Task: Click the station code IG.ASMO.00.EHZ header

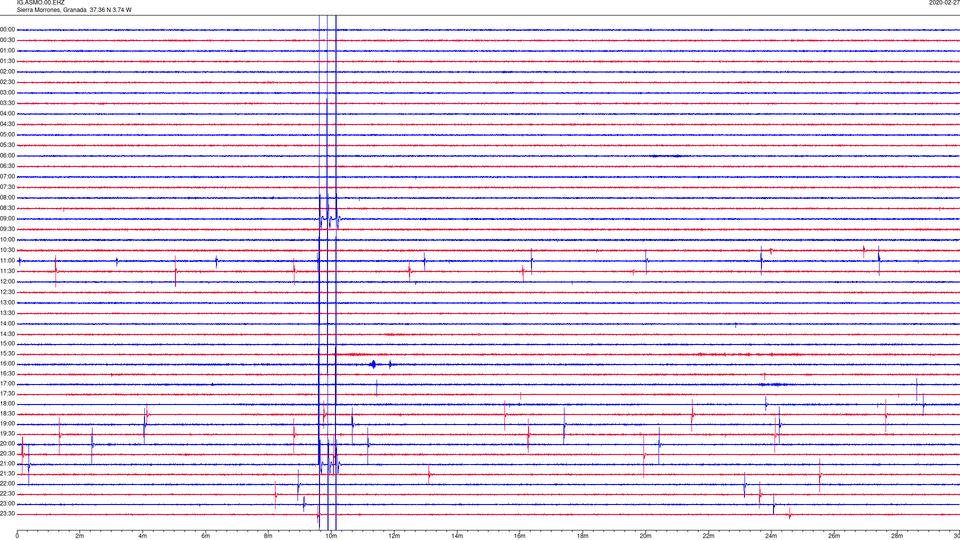Action: tap(40, 2)
